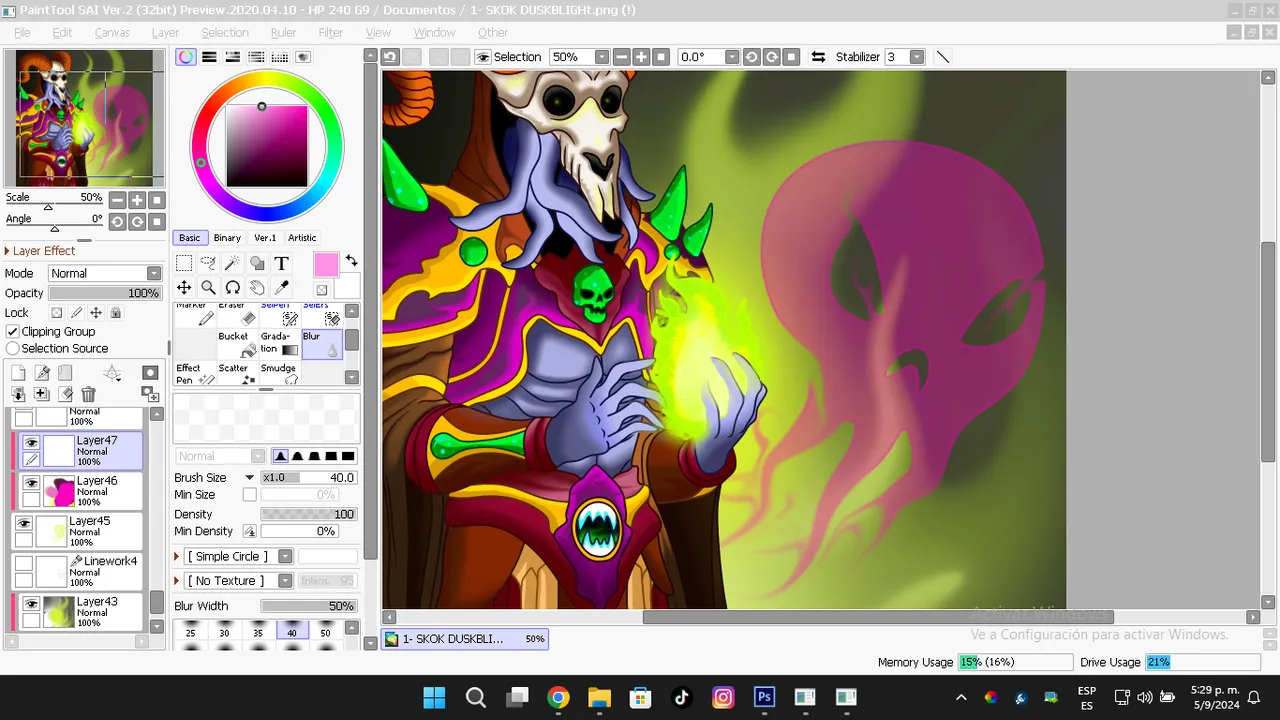Image resolution: width=1280 pixels, height=720 pixels.
Task: Click toolbar zoom-in plus button
Action: pos(641,57)
